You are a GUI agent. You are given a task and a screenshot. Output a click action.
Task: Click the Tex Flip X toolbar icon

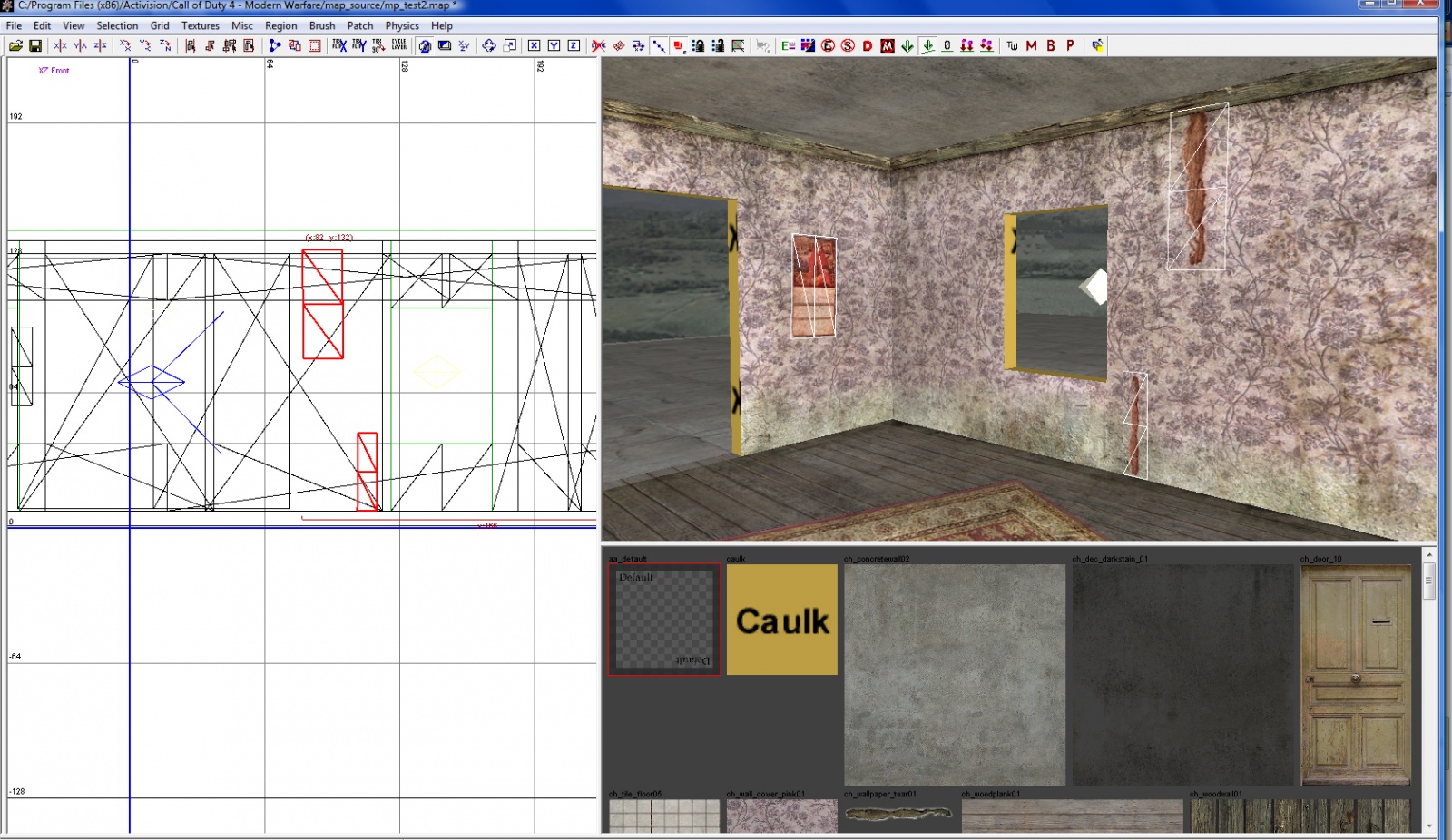pos(338,45)
